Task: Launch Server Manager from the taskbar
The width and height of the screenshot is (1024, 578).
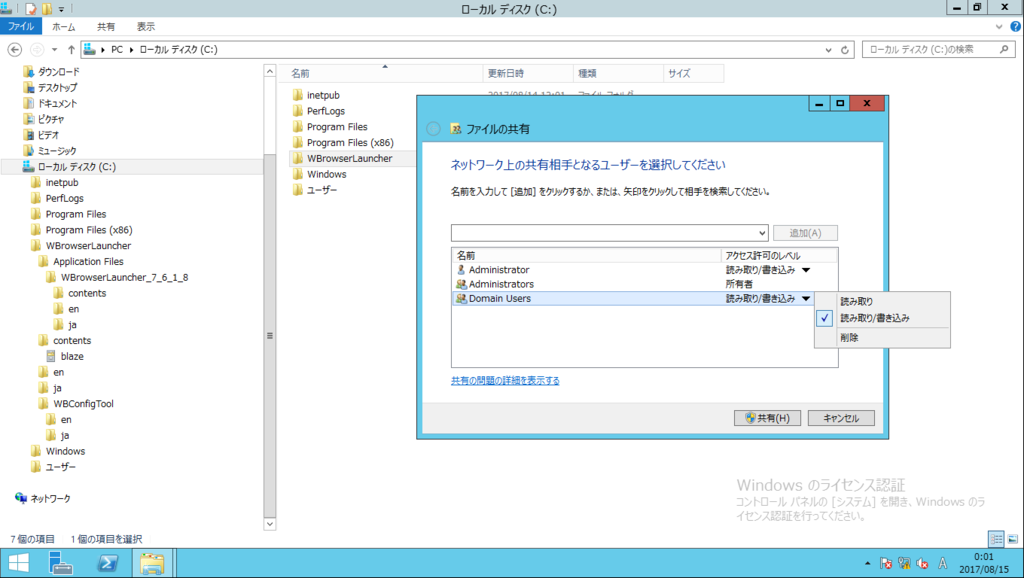Action: (61, 563)
